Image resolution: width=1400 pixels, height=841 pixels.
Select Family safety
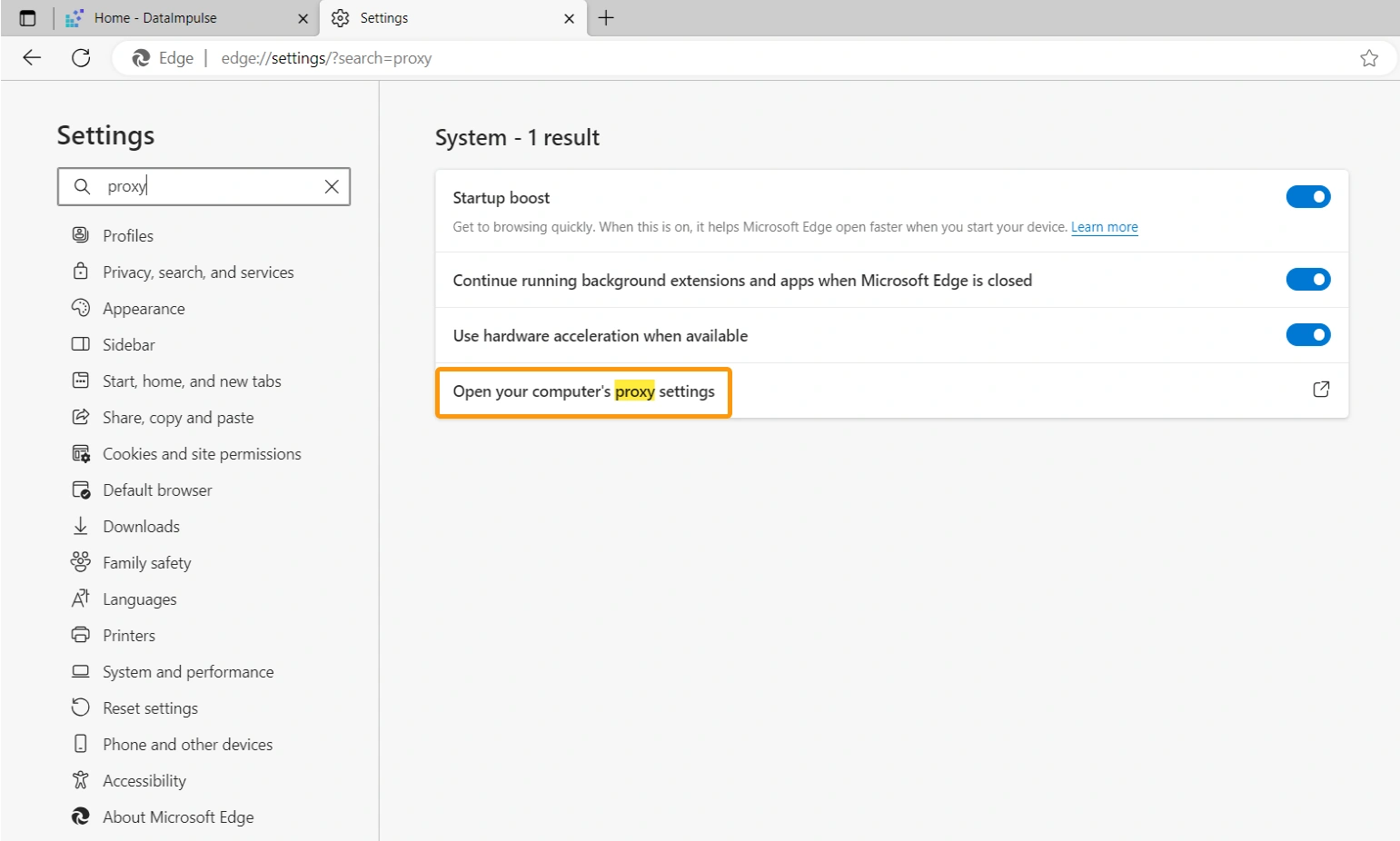click(147, 563)
